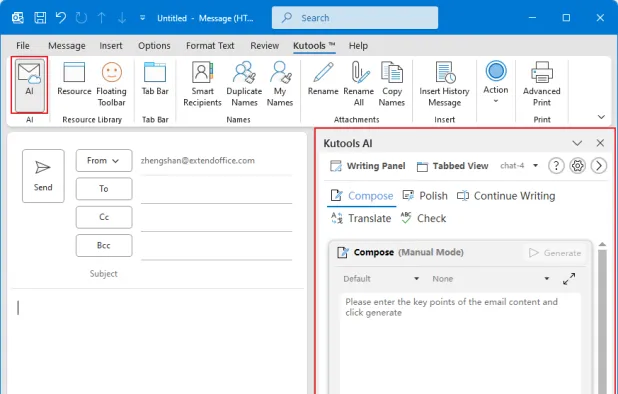Select the Continue Writing tab
The image size is (618, 394).
coord(506,196)
